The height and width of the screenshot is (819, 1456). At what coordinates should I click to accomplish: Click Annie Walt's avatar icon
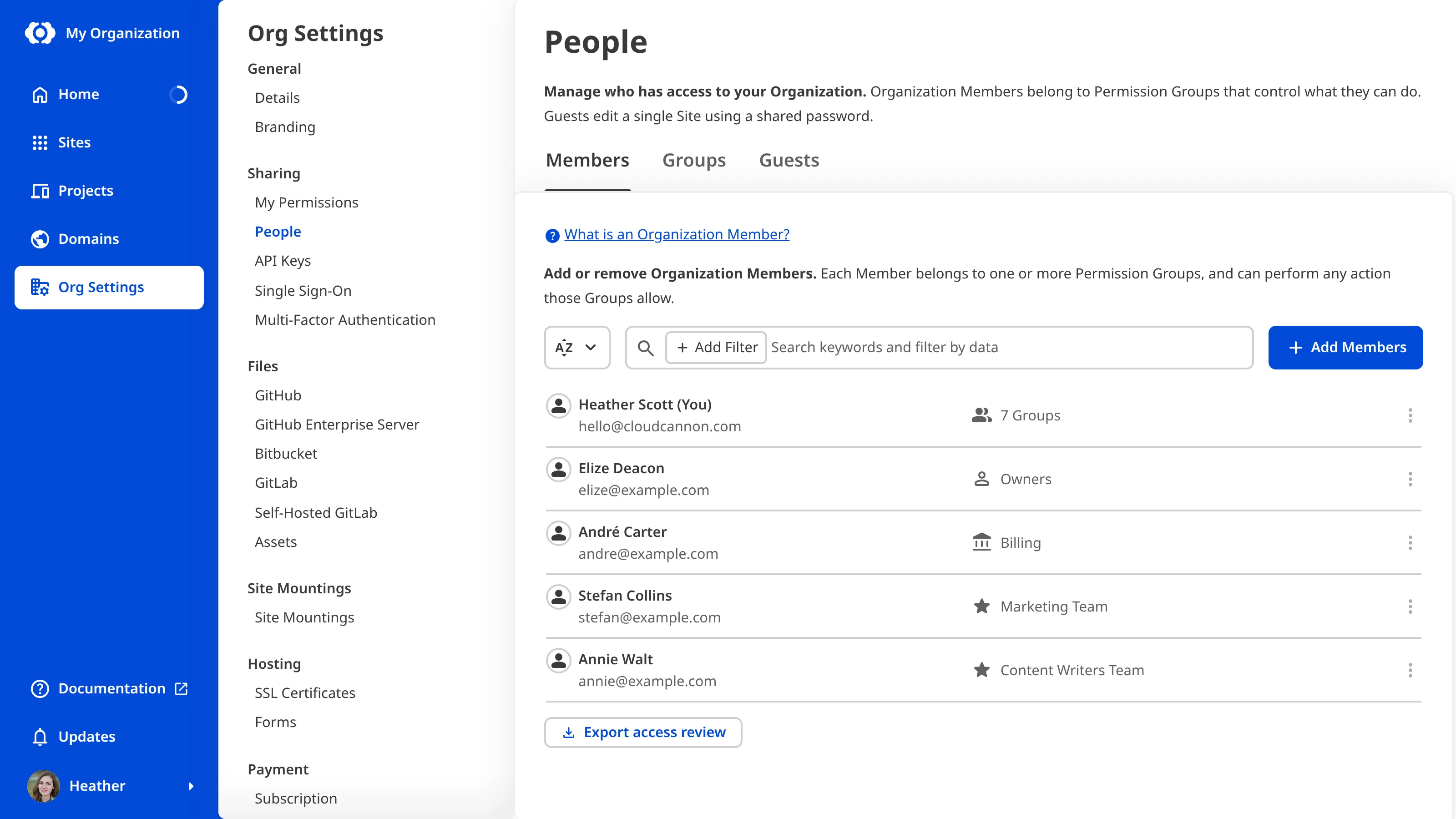558,660
